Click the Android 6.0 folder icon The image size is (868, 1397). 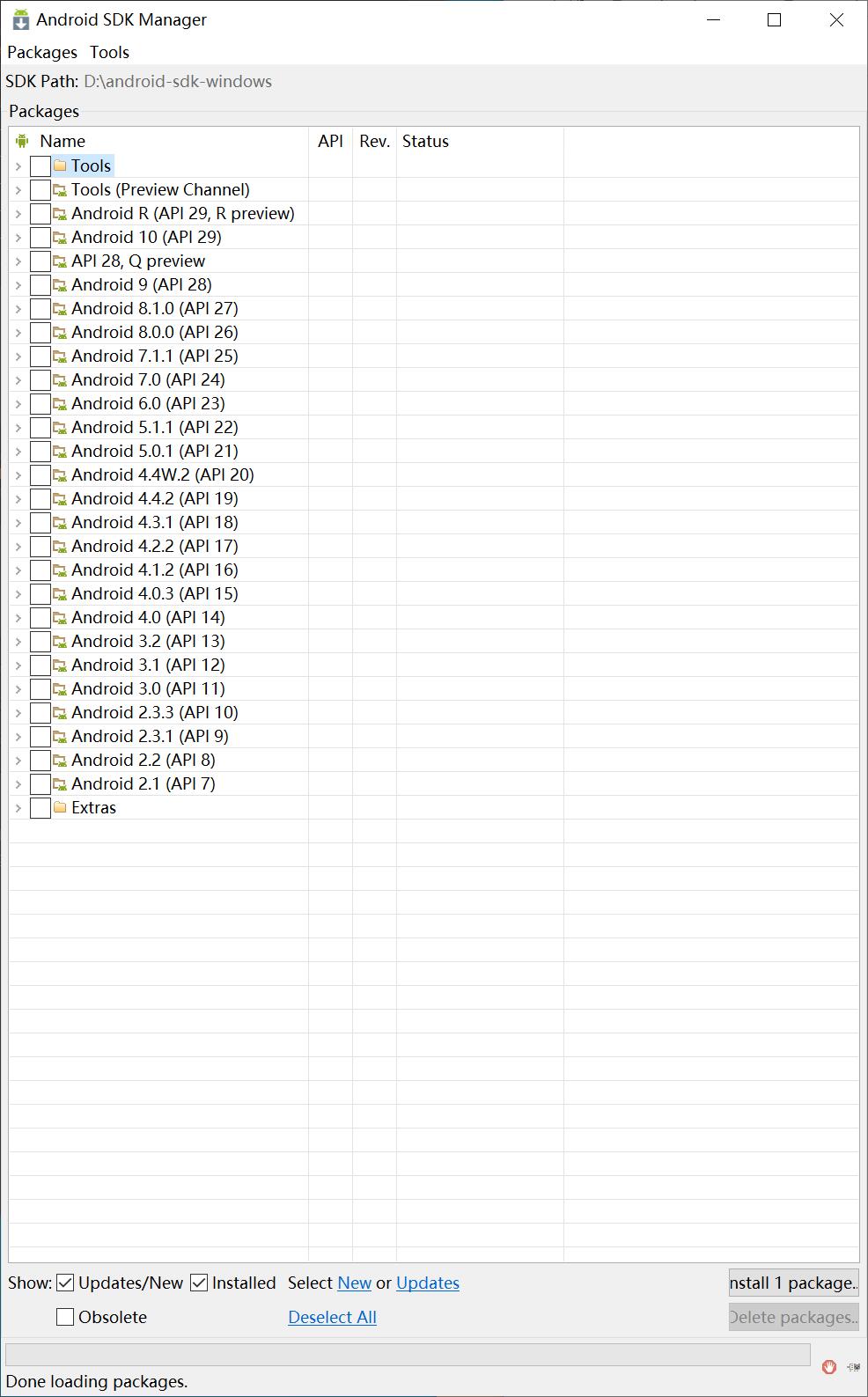[60, 403]
